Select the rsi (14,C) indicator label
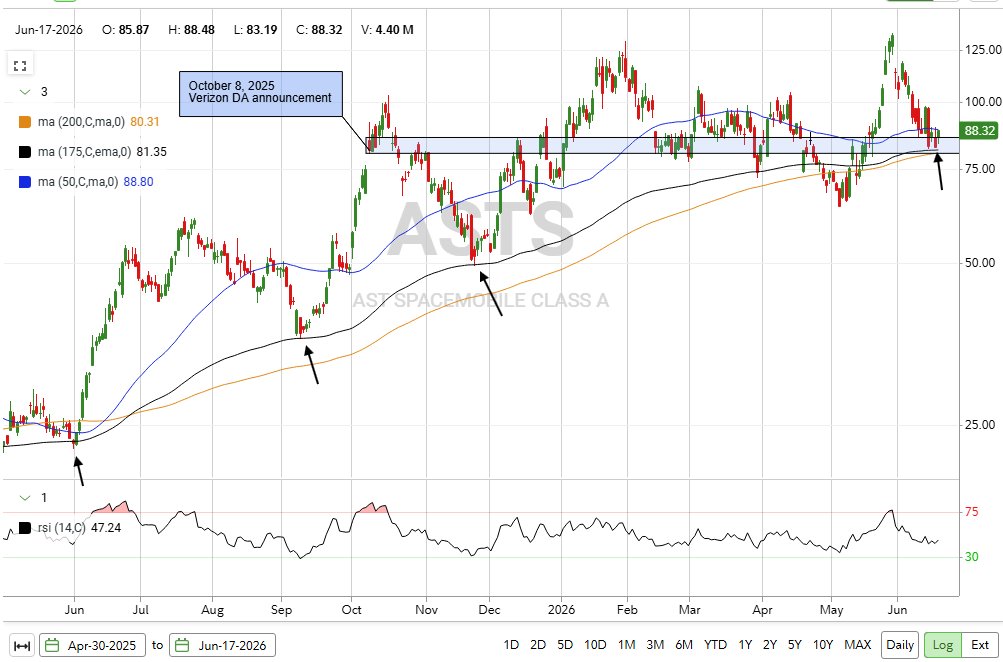This screenshot has width=1003, height=662. click(61, 528)
